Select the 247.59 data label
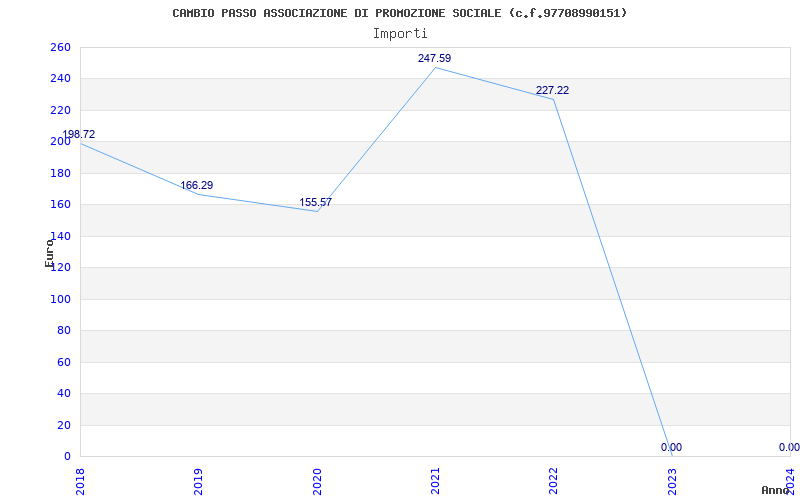This screenshot has width=800, height=500. (x=434, y=58)
